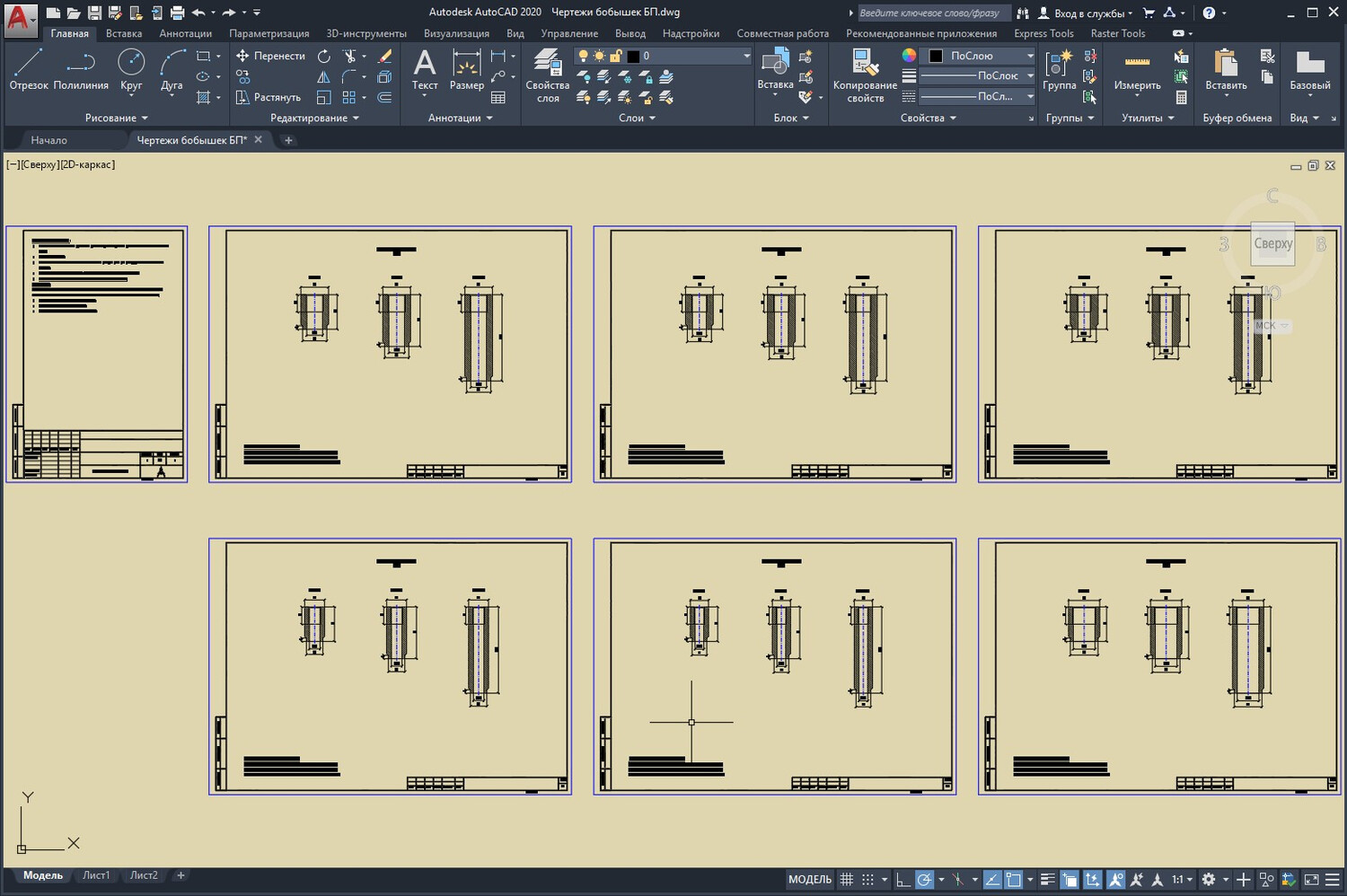
Task: Switch to the Аннотации ribbon tab
Action: 185,33
